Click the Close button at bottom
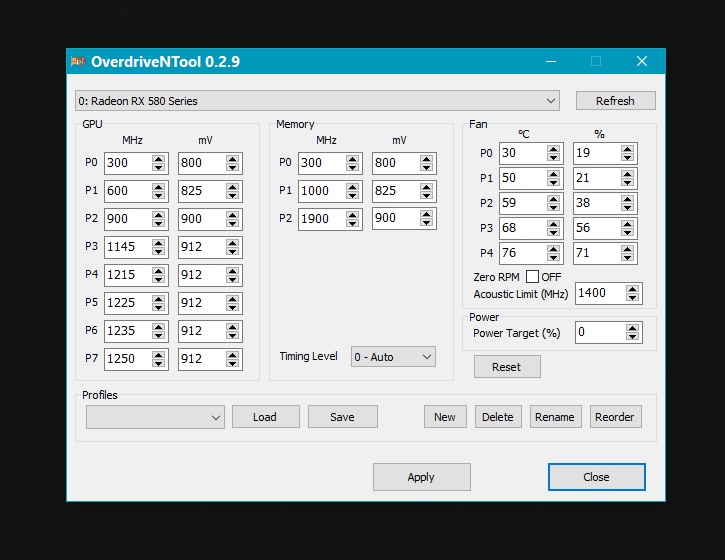This screenshot has width=725, height=560. pyautogui.click(x=596, y=477)
